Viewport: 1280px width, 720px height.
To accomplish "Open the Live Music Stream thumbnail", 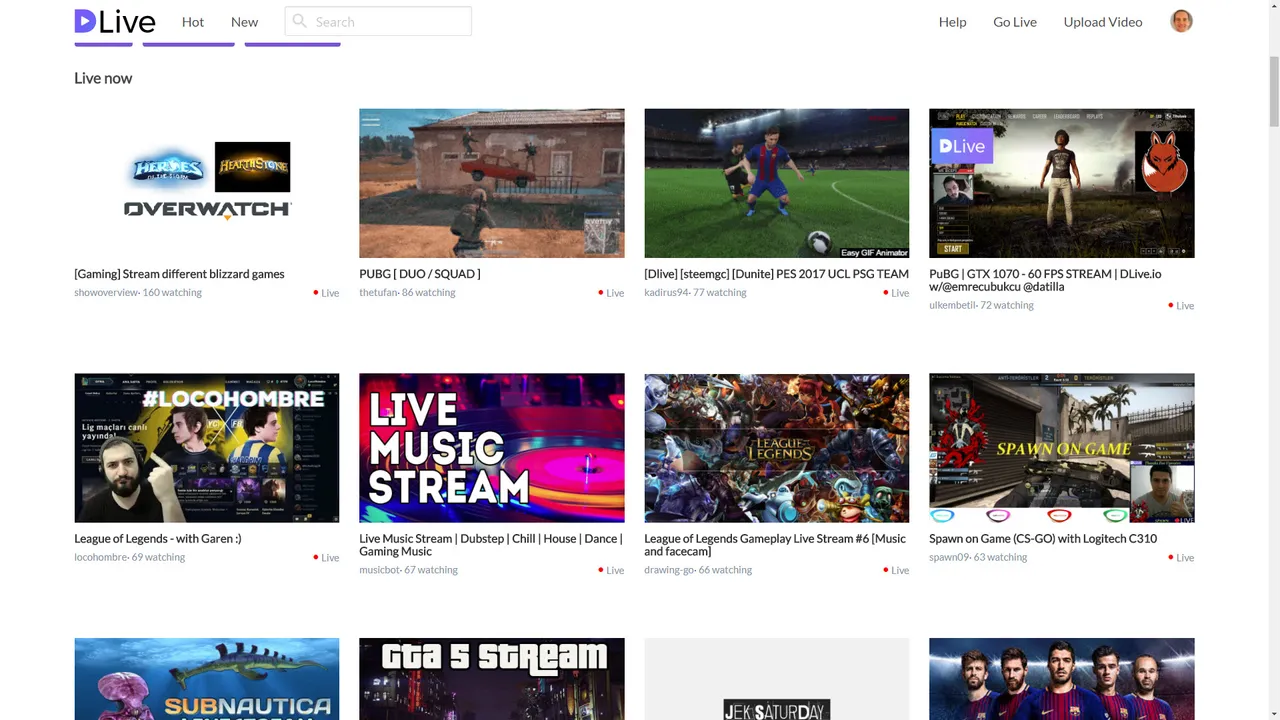I will [492, 448].
